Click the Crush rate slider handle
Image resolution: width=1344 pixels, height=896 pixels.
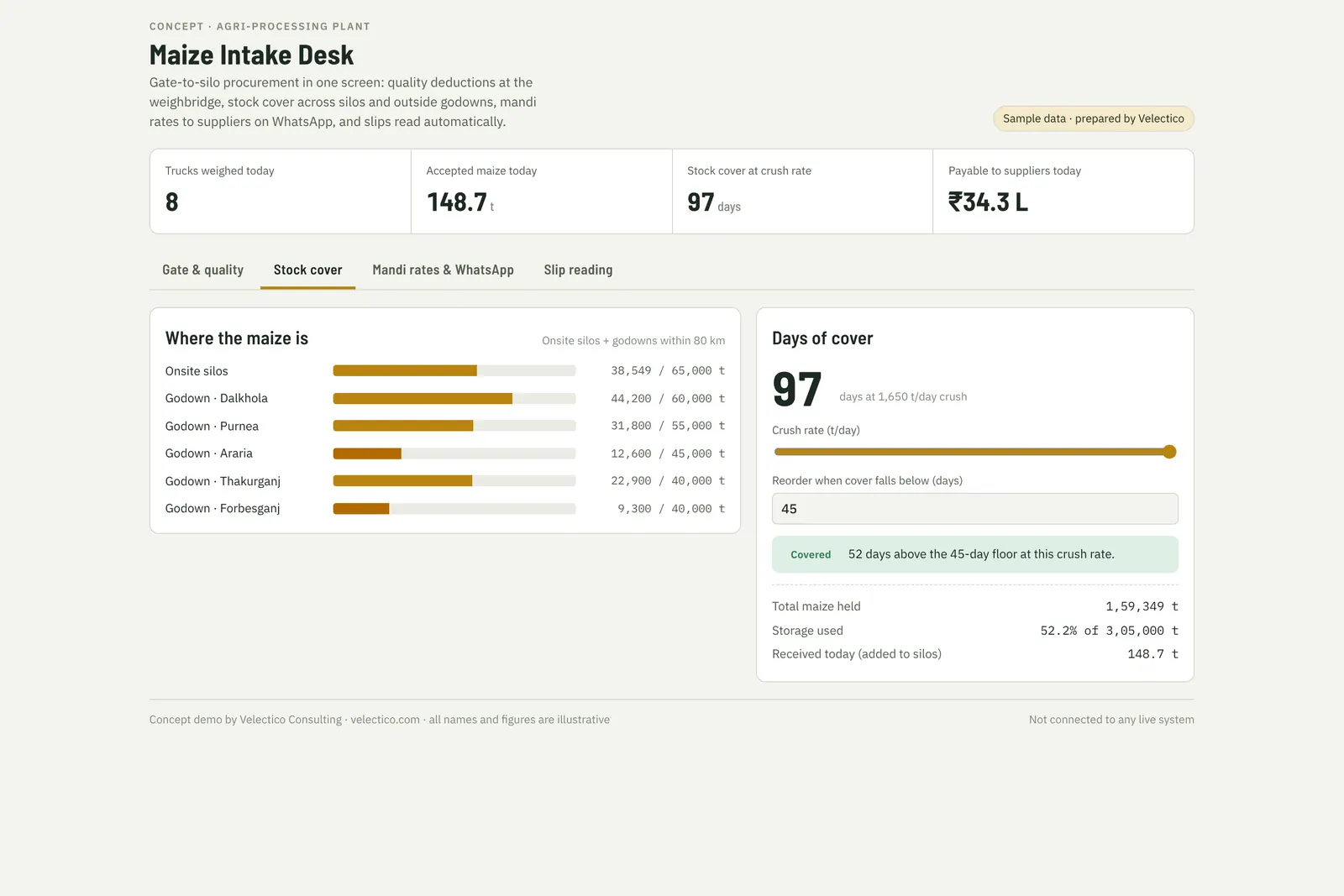coord(1169,452)
